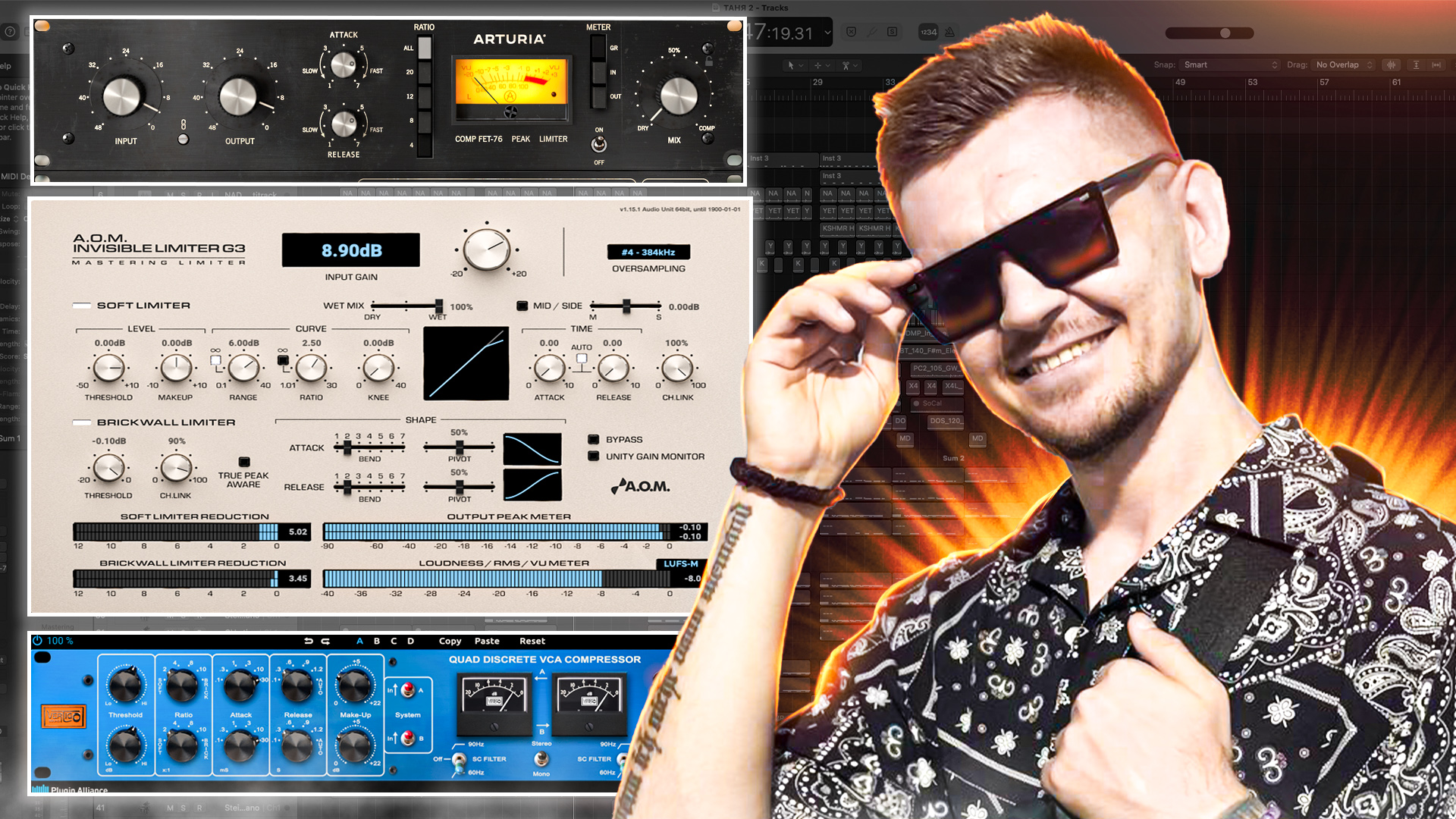
Task: Click Reset in the Vertigo compressor toolbar
Action: [532, 642]
